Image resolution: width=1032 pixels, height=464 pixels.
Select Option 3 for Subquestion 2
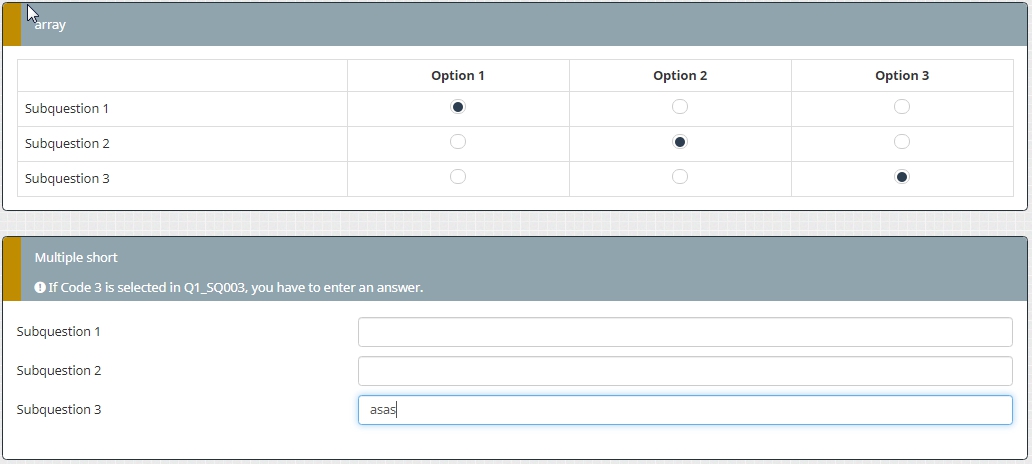click(902, 142)
